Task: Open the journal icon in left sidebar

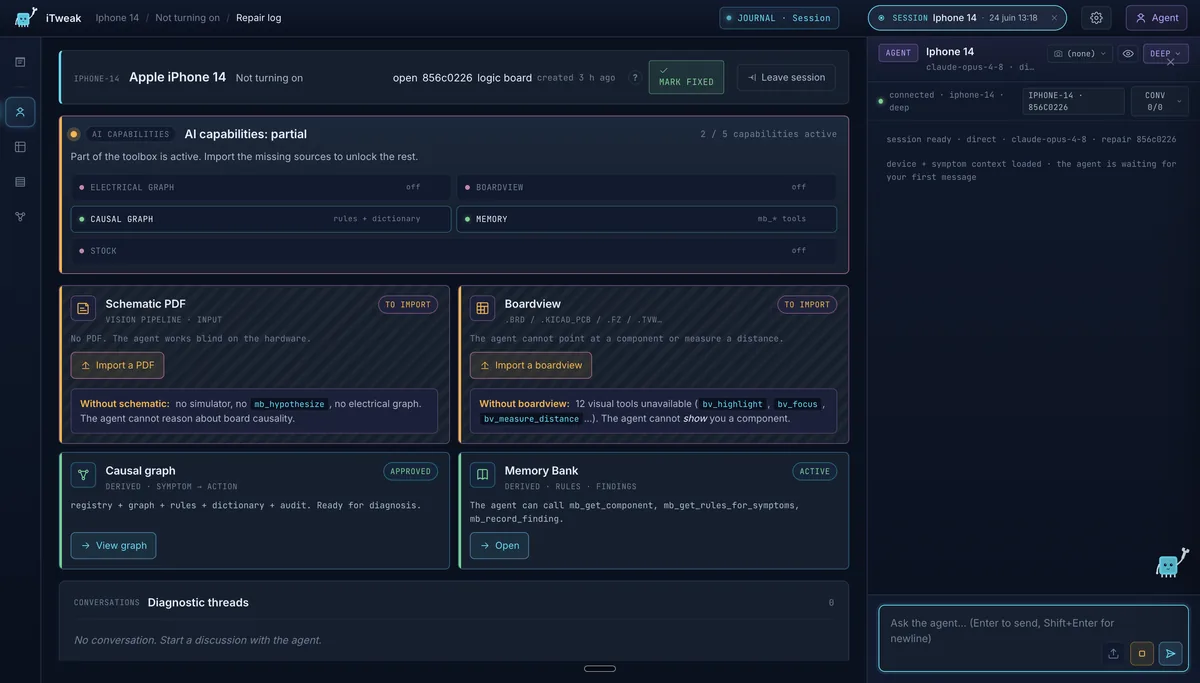Action: [x=20, y=62]
